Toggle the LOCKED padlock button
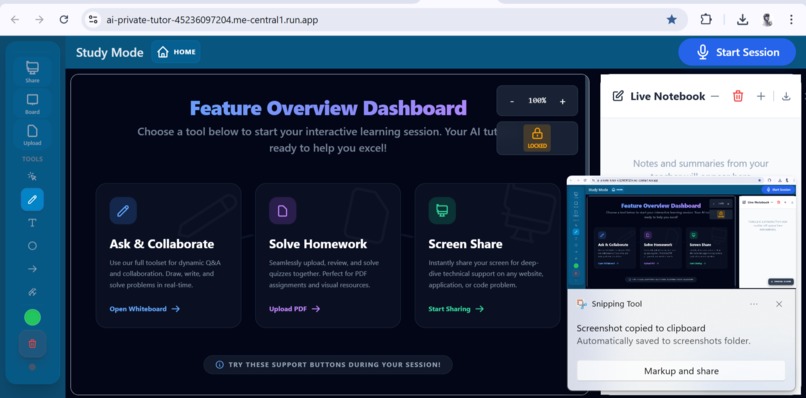 click(537, 138)
